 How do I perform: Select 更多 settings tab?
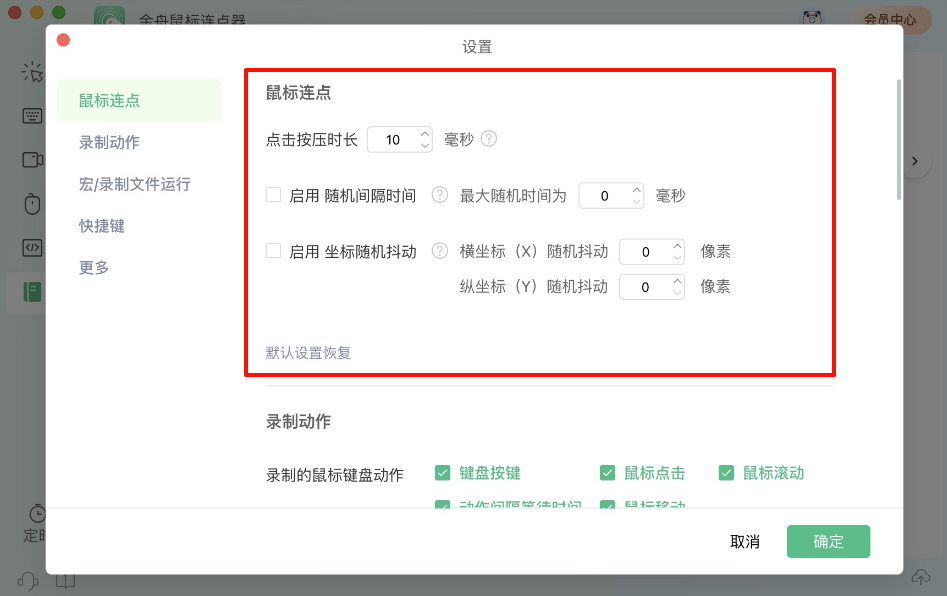[94, 268]
